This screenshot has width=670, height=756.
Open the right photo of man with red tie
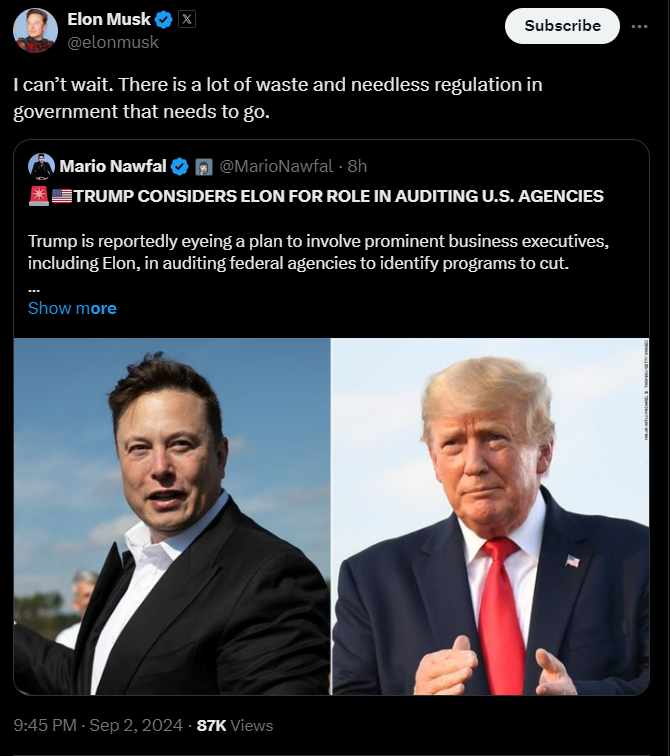(491, 516)
